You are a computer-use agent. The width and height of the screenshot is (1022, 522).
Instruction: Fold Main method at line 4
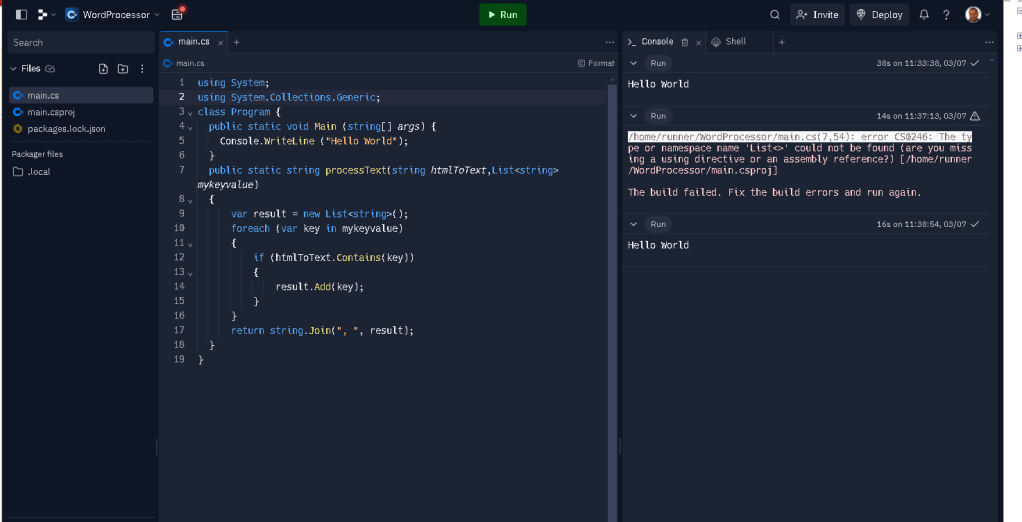click(x=190, y=128)
